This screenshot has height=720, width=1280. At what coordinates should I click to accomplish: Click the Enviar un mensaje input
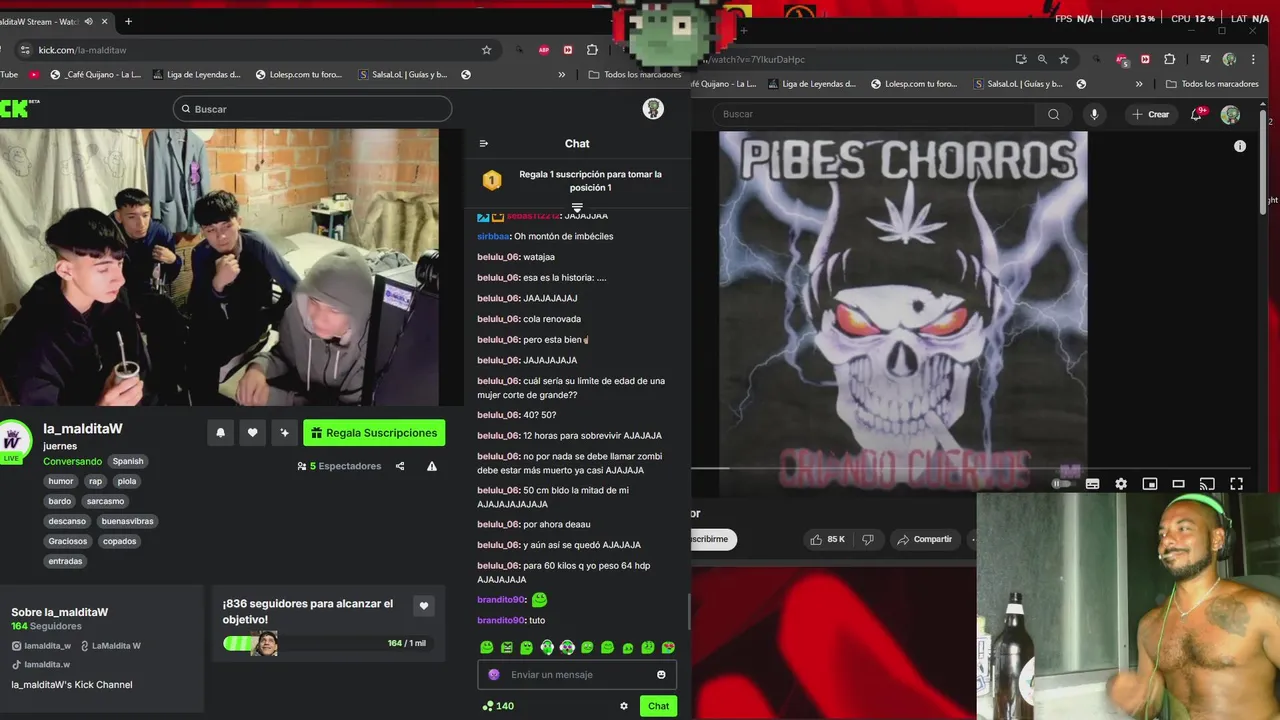[578, 675]
